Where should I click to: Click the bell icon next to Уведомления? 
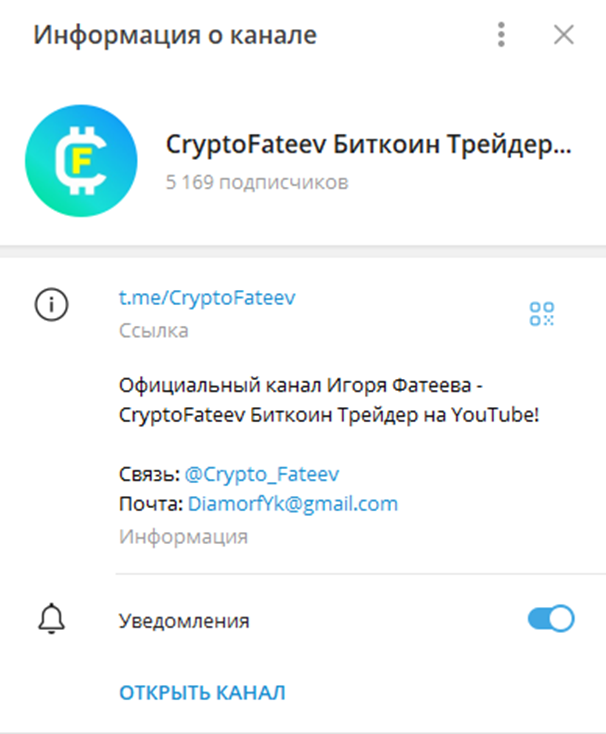pyautogui.click(x=51, y=619)
